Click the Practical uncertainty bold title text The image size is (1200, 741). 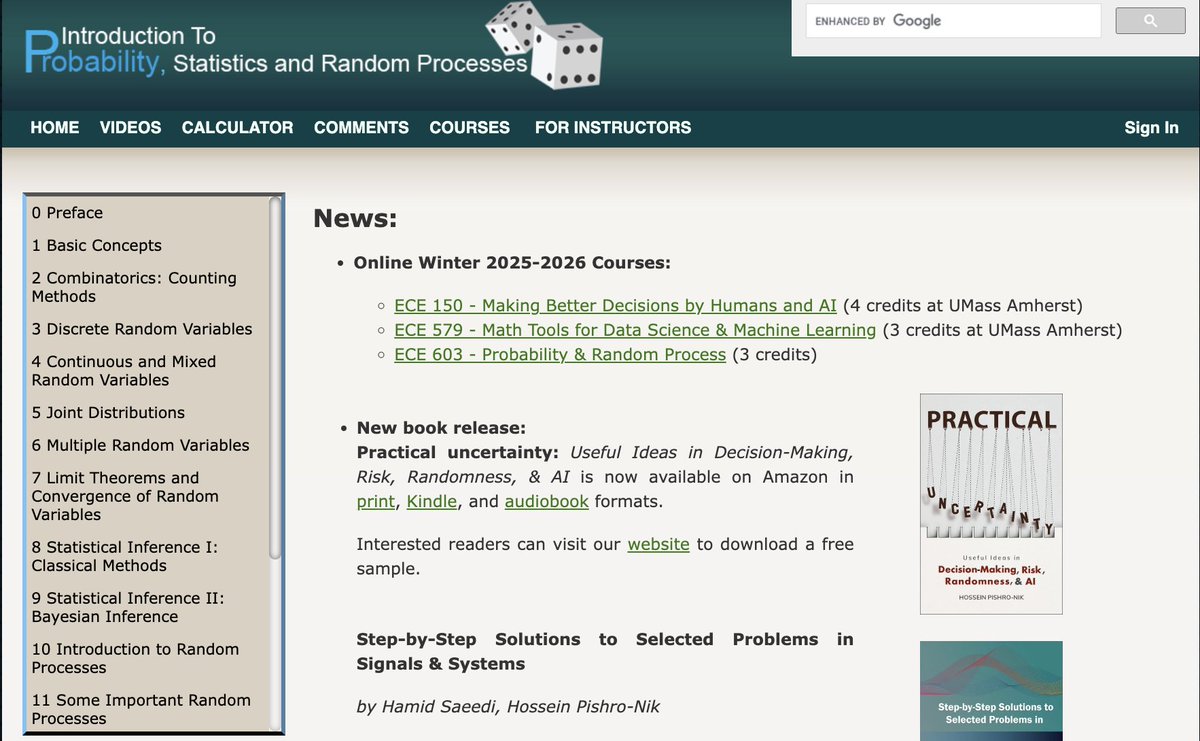(x=457, y=453)
